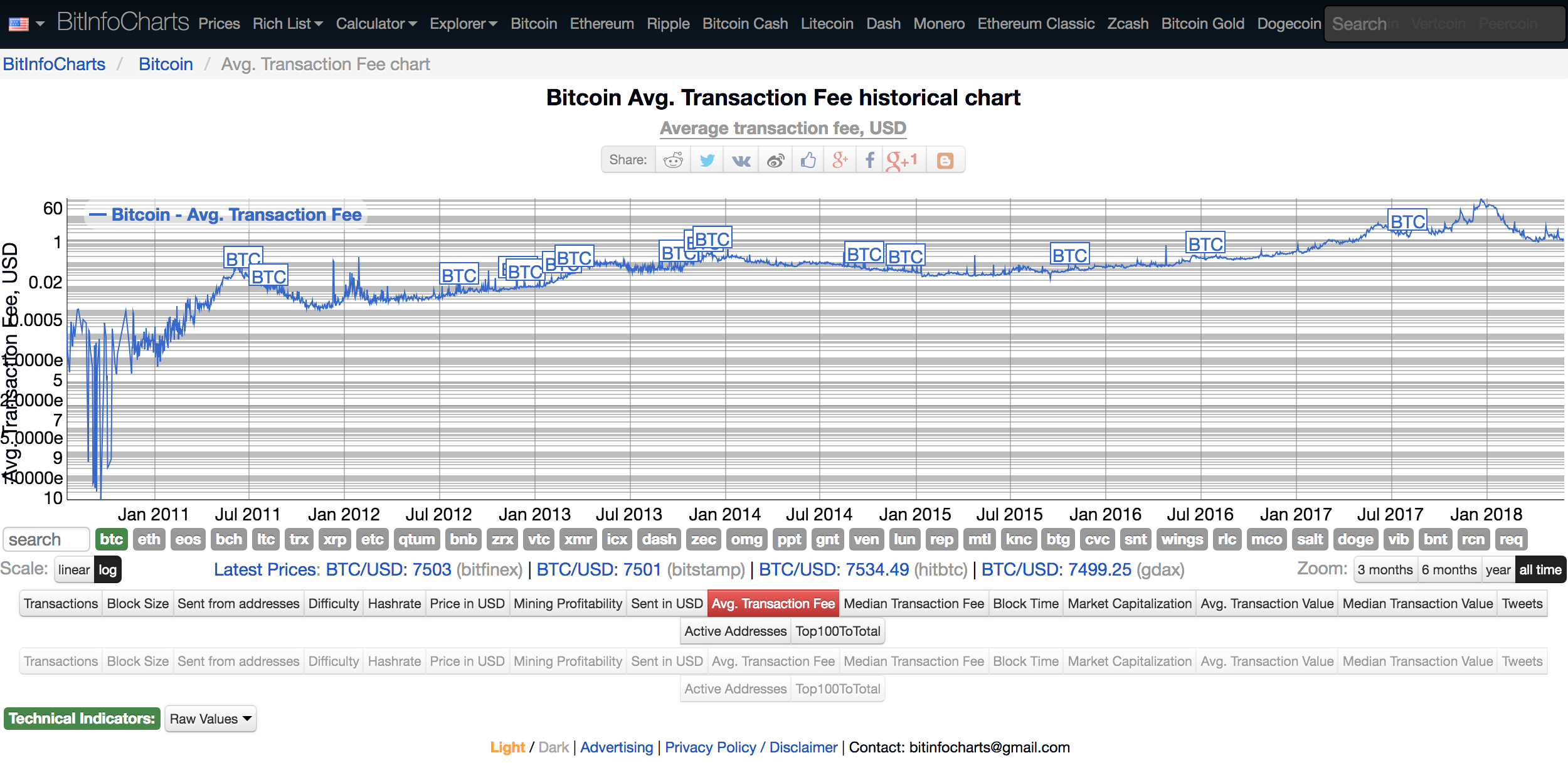Set zoom to 3 months
1568x775 pixels.
pyautogui.click(x=1385, y=569)
